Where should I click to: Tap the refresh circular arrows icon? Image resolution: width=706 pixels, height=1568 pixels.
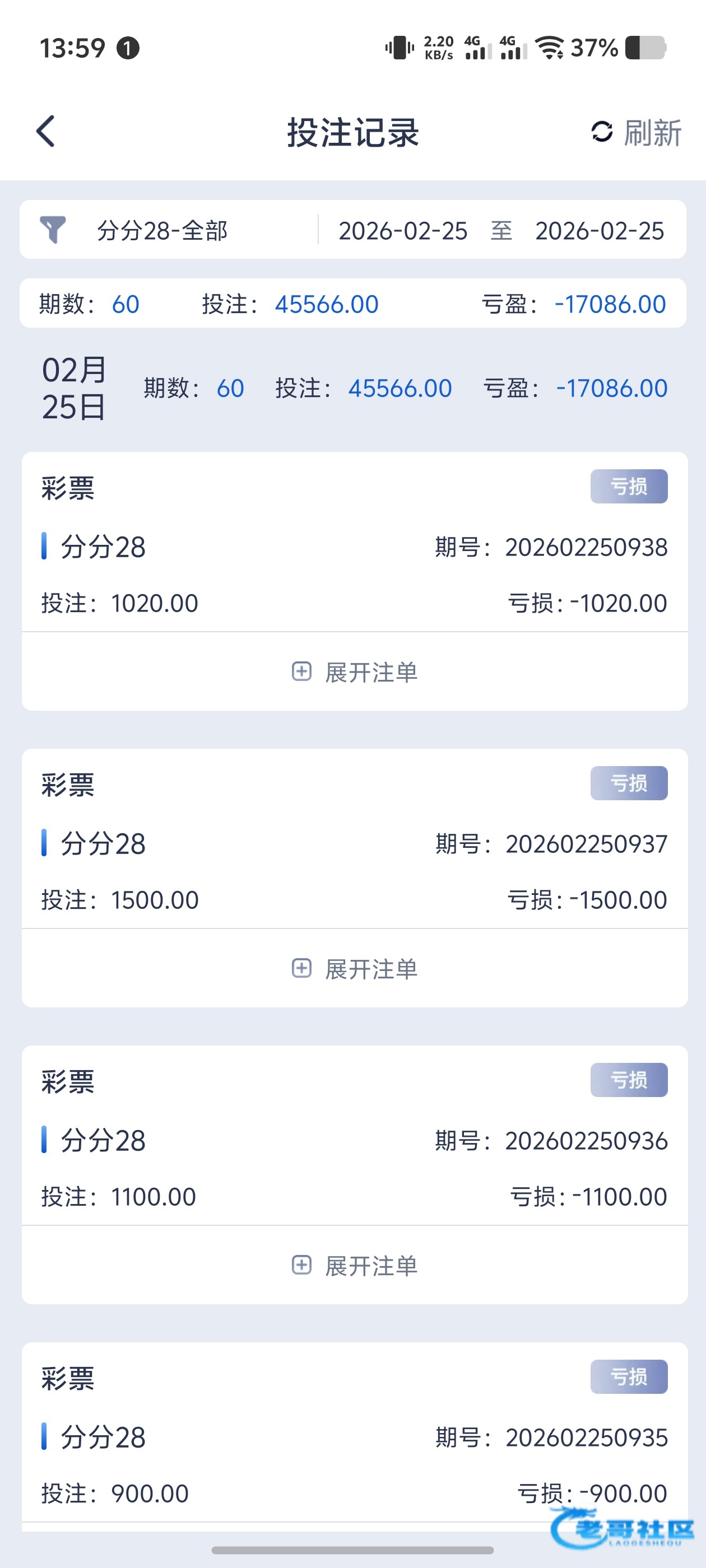click(601, 132)
